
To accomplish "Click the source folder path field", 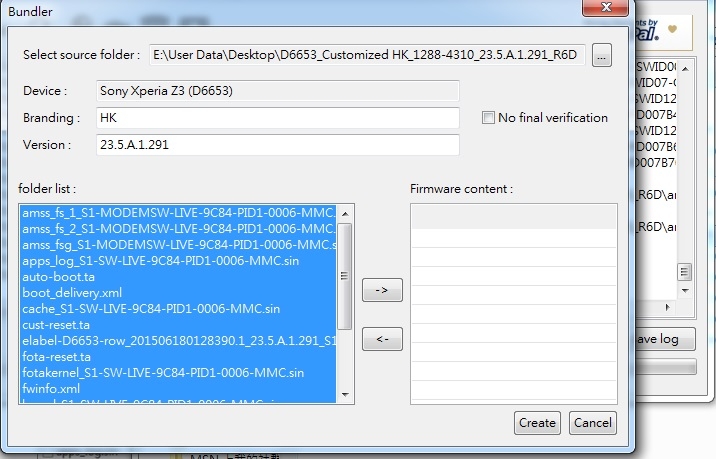I will click(367, 55).
